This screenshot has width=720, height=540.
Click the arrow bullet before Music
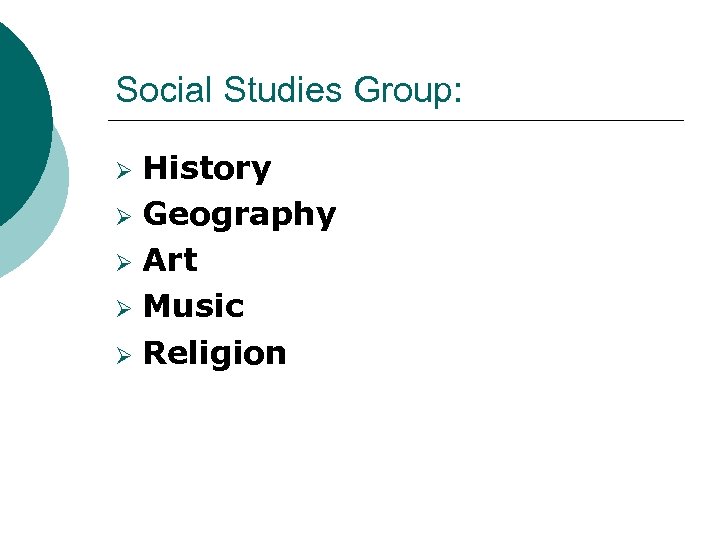[124, 307]
